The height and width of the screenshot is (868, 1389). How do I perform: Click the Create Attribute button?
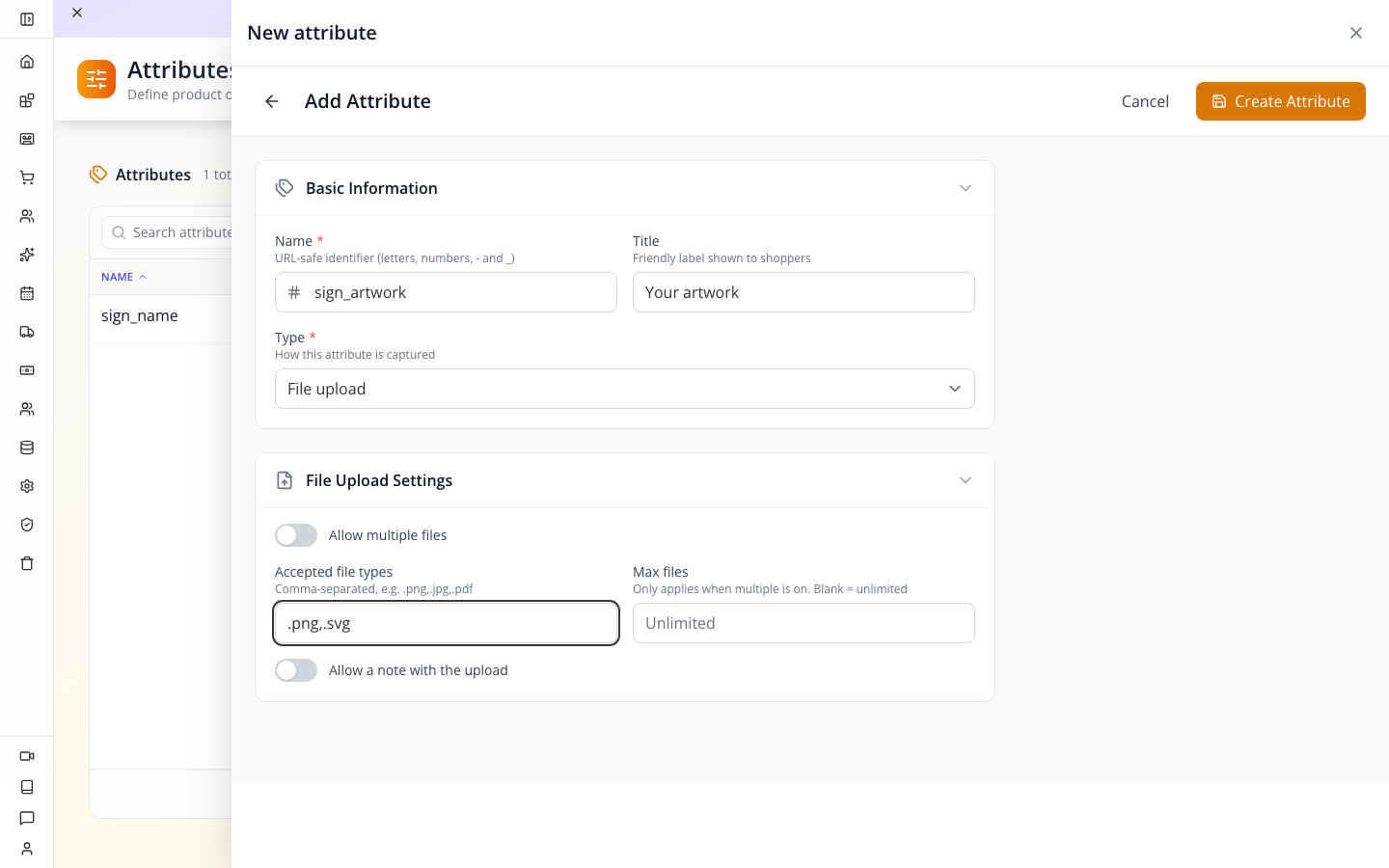(x=1281, y=101)
